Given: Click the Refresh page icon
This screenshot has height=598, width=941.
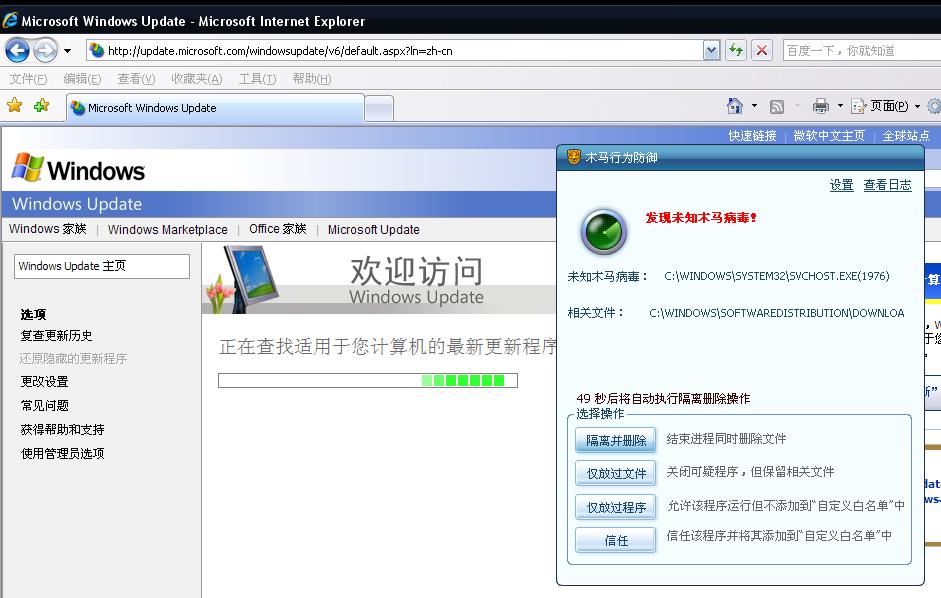Looking at the screenshot, I should tap(736, 50).
